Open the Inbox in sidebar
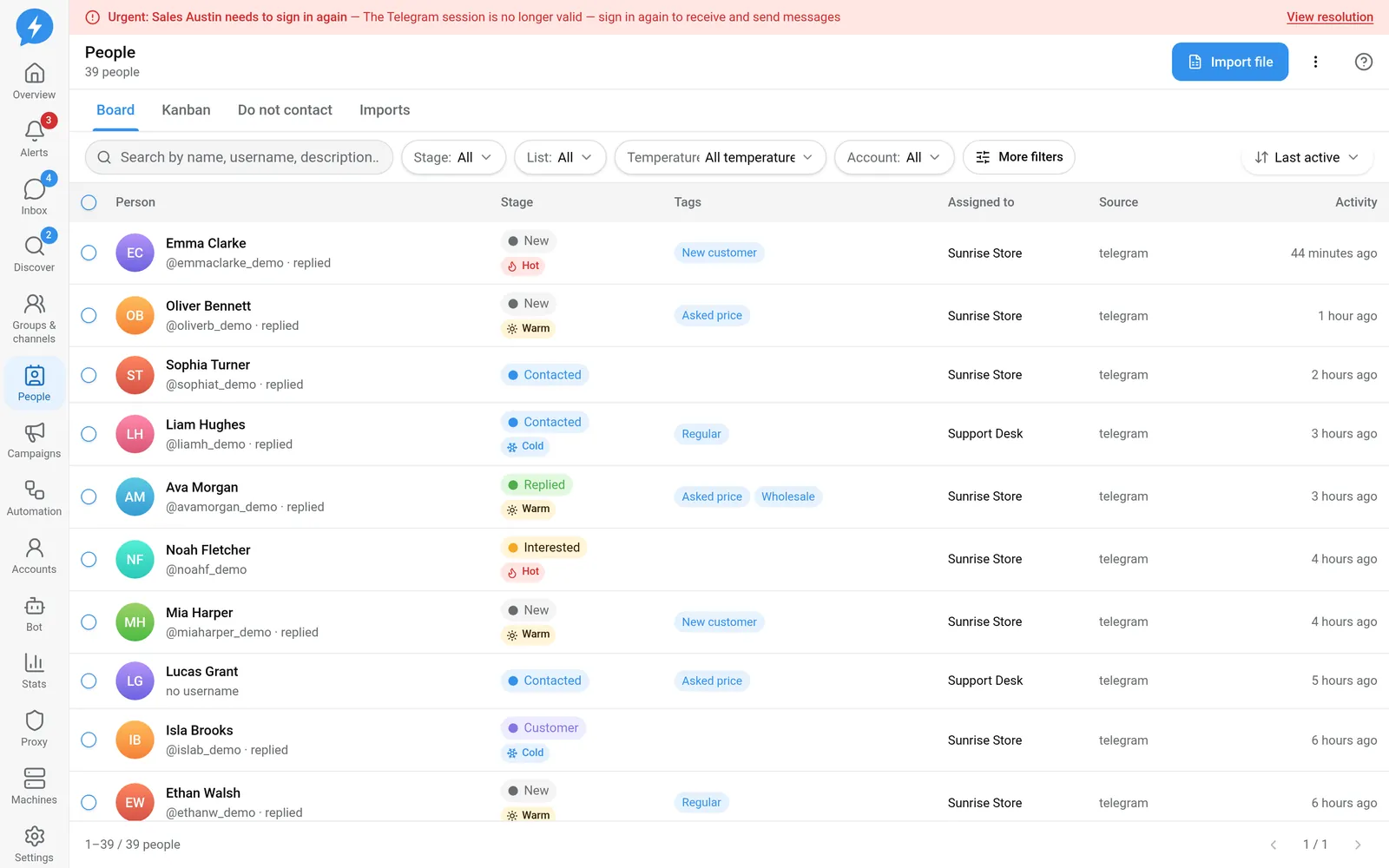The width and height of the screenshot is (1389, 868). pos(34,197)
